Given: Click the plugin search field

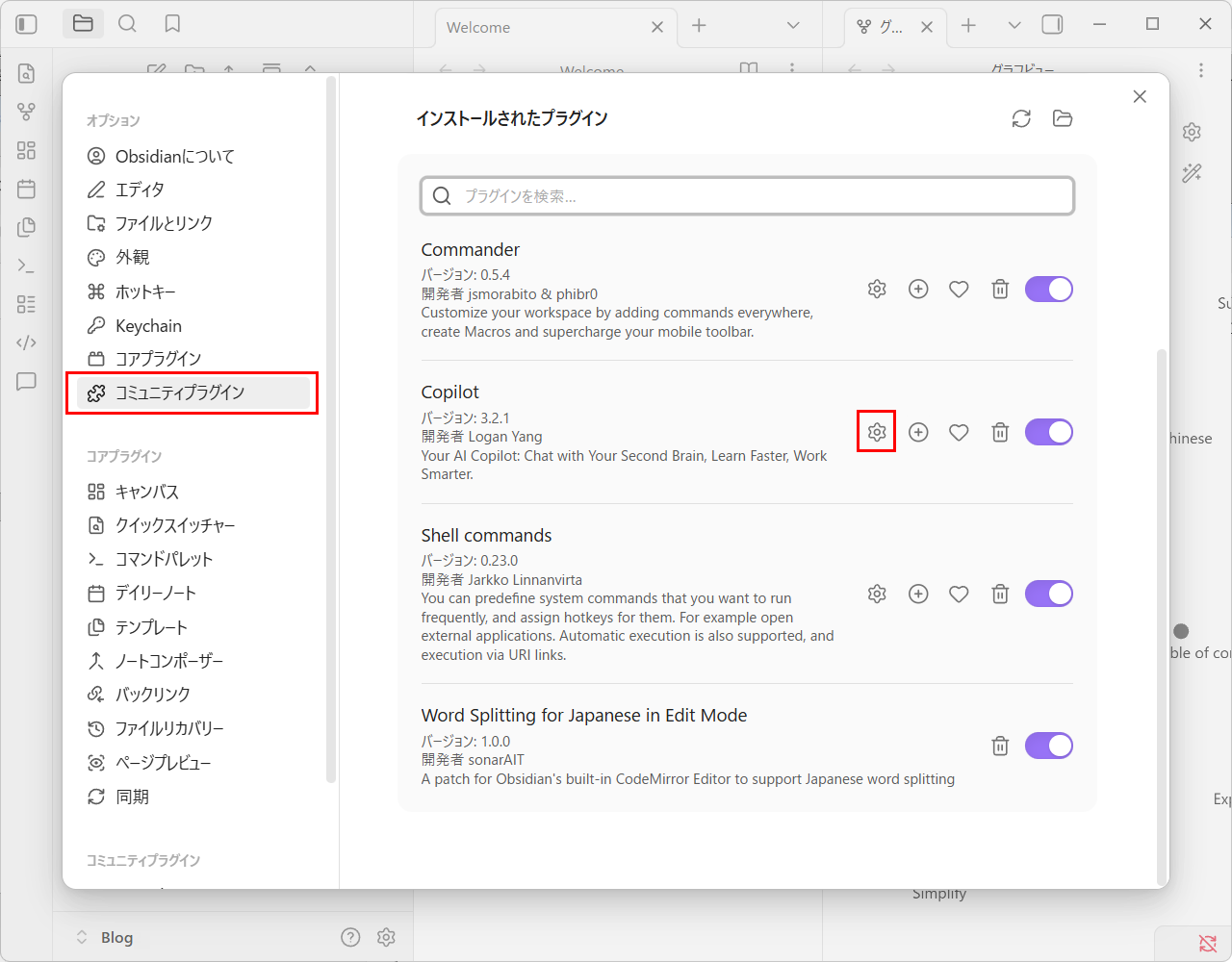Looking at the screenshot, I should (747, 196).
